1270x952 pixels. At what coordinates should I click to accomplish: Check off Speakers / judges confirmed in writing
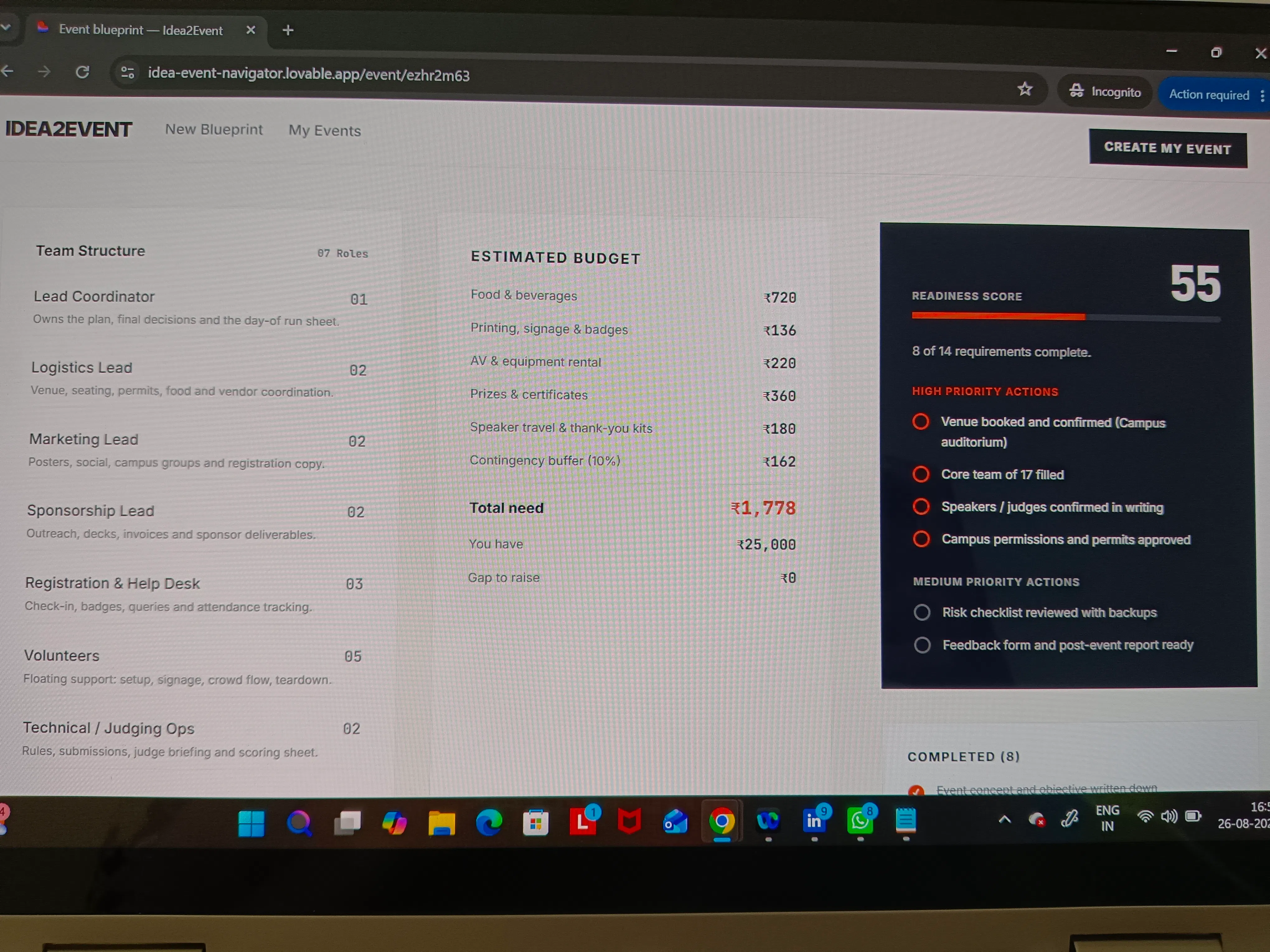[921, 507]
